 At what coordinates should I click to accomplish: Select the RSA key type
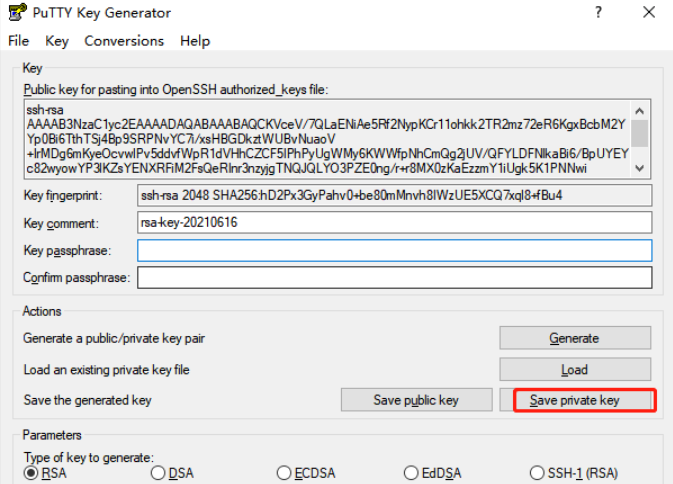coord(31,473)
